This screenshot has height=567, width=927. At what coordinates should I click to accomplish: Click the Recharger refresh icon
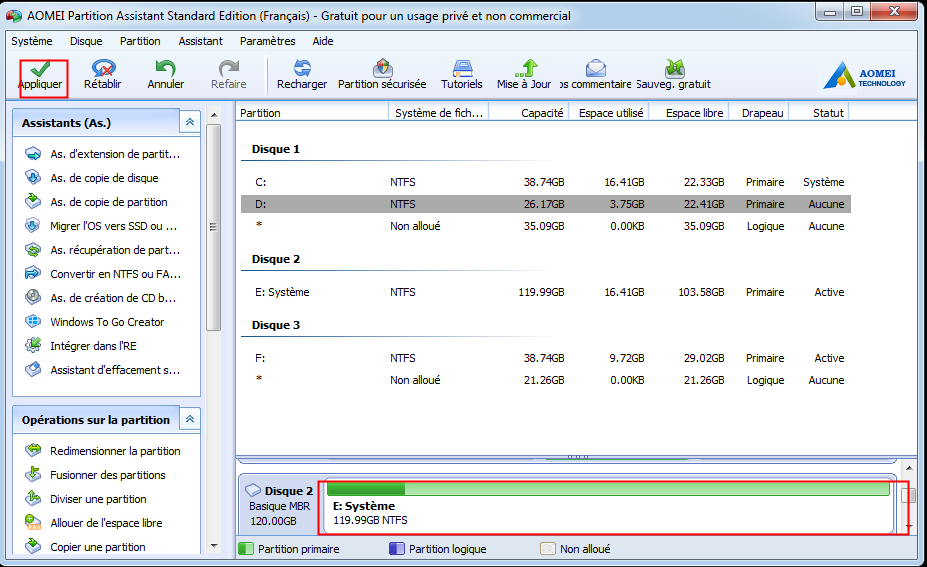[301, 69]
